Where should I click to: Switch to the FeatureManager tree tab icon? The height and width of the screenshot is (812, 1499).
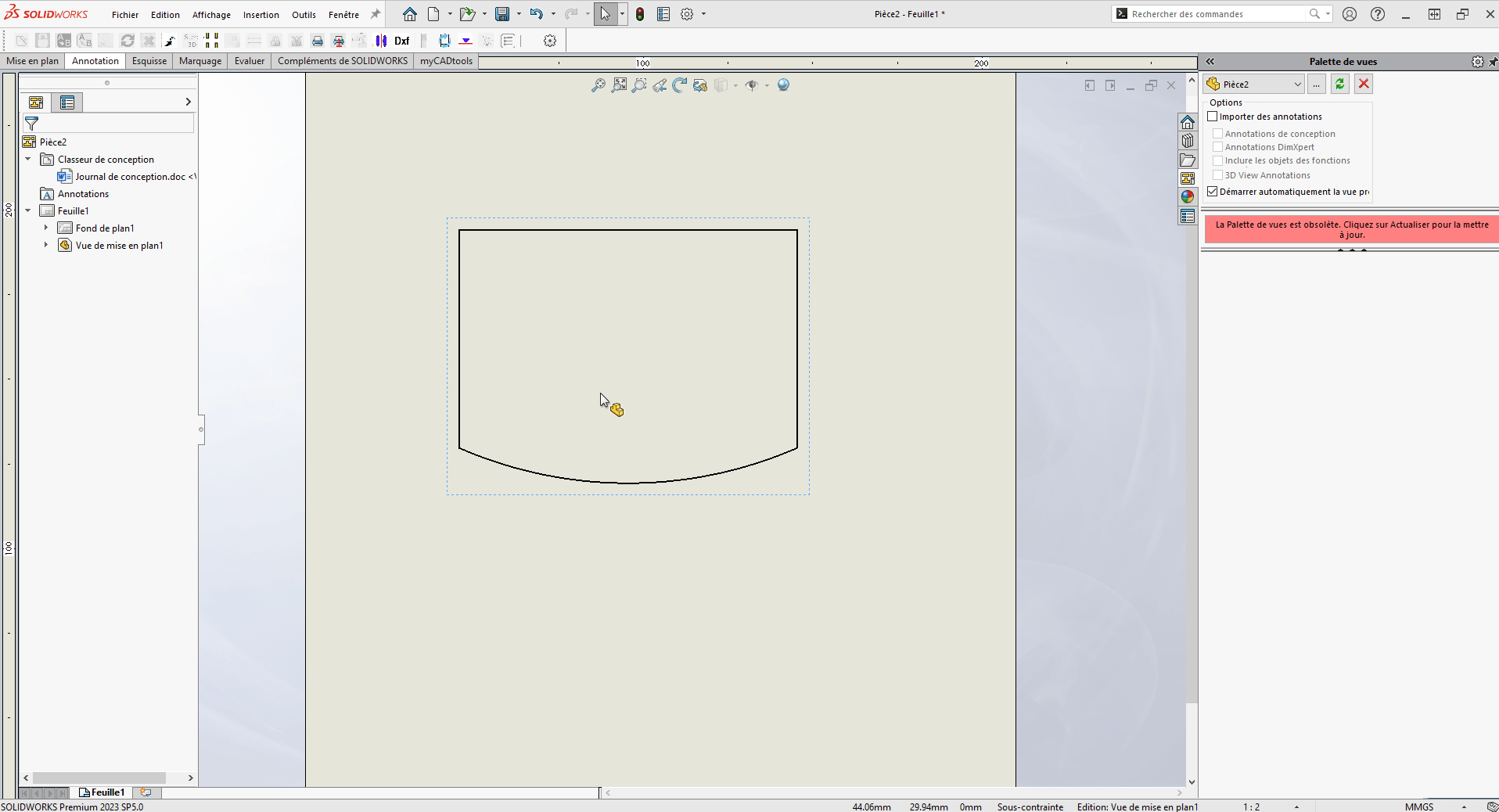pyautogui.click(x=36, y=102)
